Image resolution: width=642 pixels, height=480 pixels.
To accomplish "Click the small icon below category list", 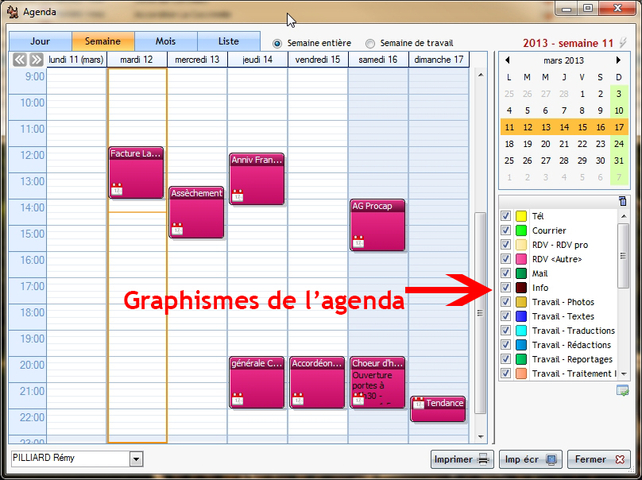I will coord(622,389).
